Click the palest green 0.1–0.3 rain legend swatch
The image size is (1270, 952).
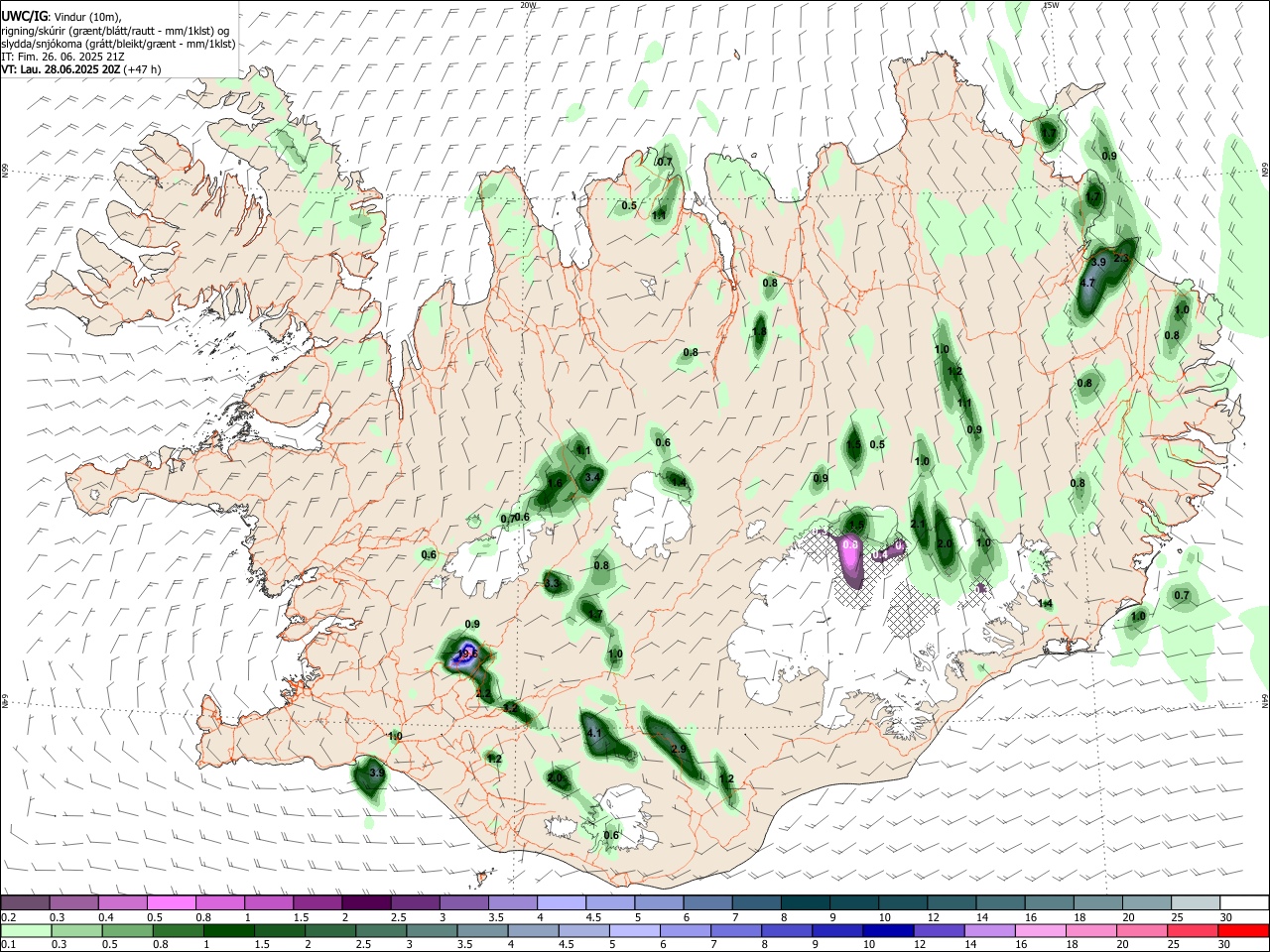(x=26, y=930)
